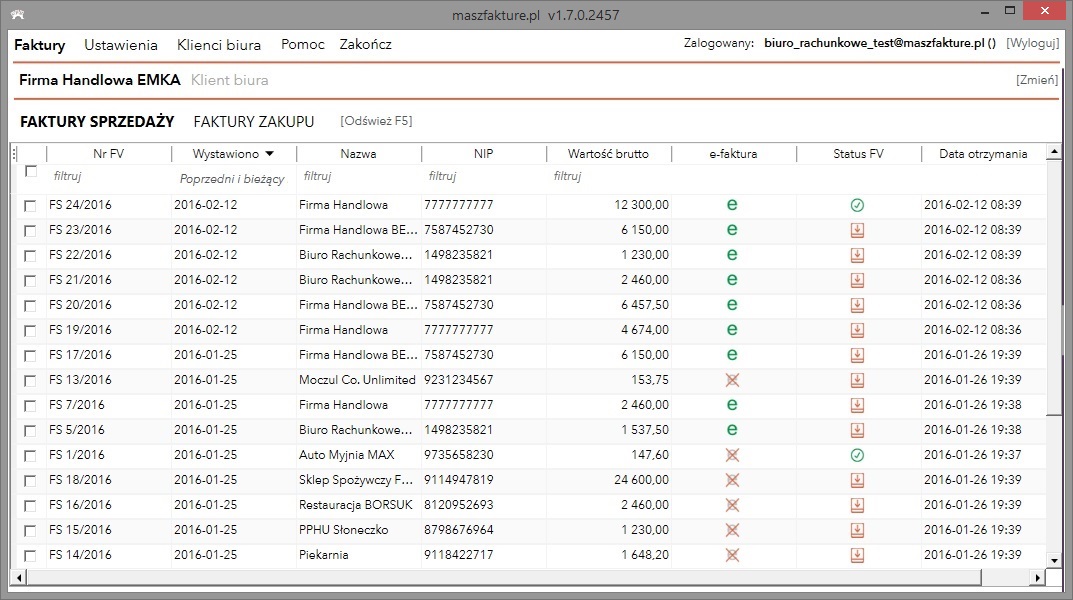Click the e-faktura icon for FS 21/2016
1073x600 pixels.
(x=732, y=280)
